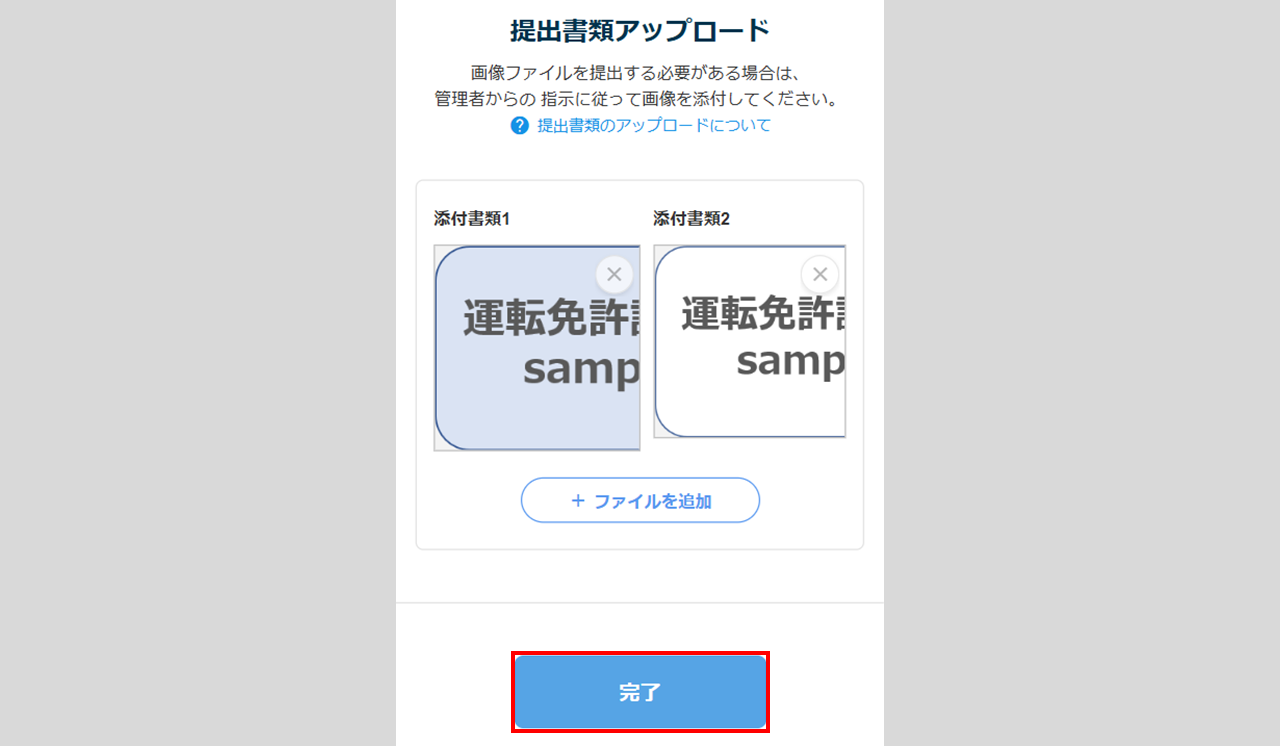Click the 運転免許 text in the blue thumbnail
Screen dimensions: 1280x746
tap(550, 319)
